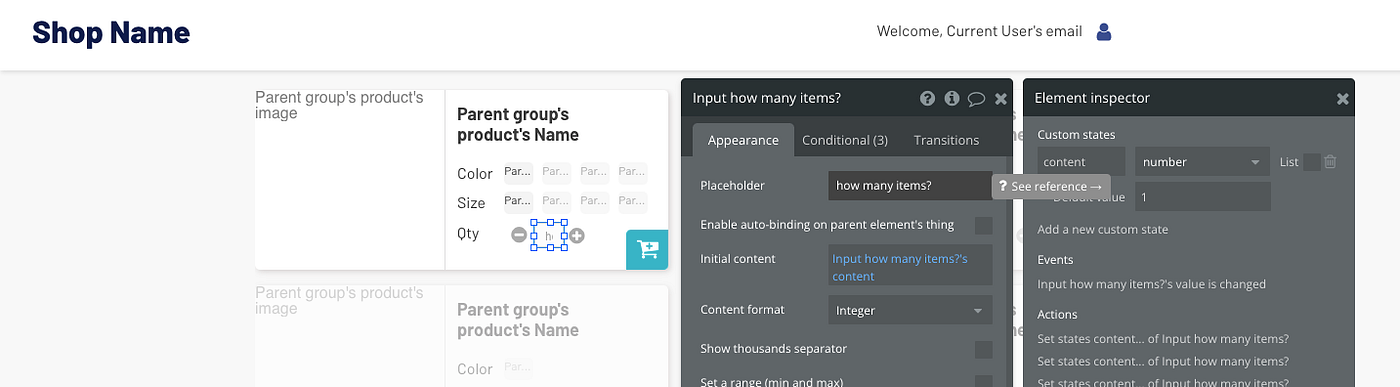Open the help question mark icon

927,98
